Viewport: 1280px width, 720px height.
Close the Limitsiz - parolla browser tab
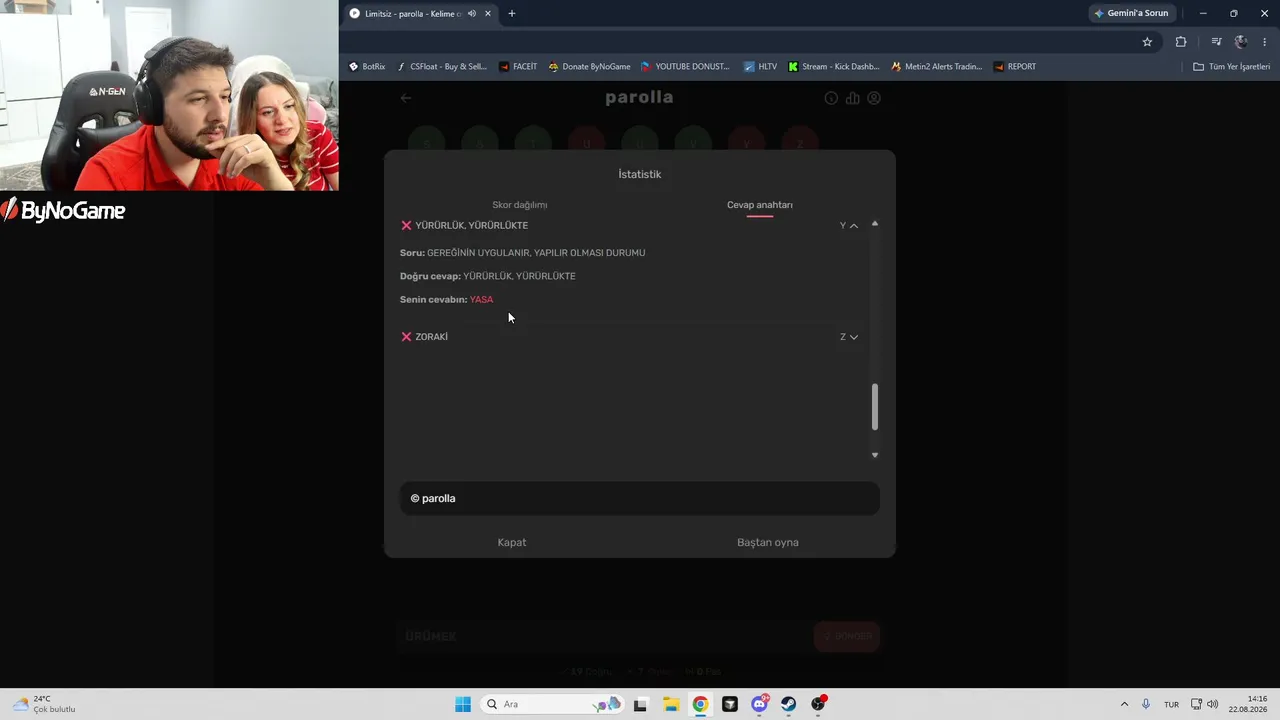pyautogui.click(x=488, y=14)
